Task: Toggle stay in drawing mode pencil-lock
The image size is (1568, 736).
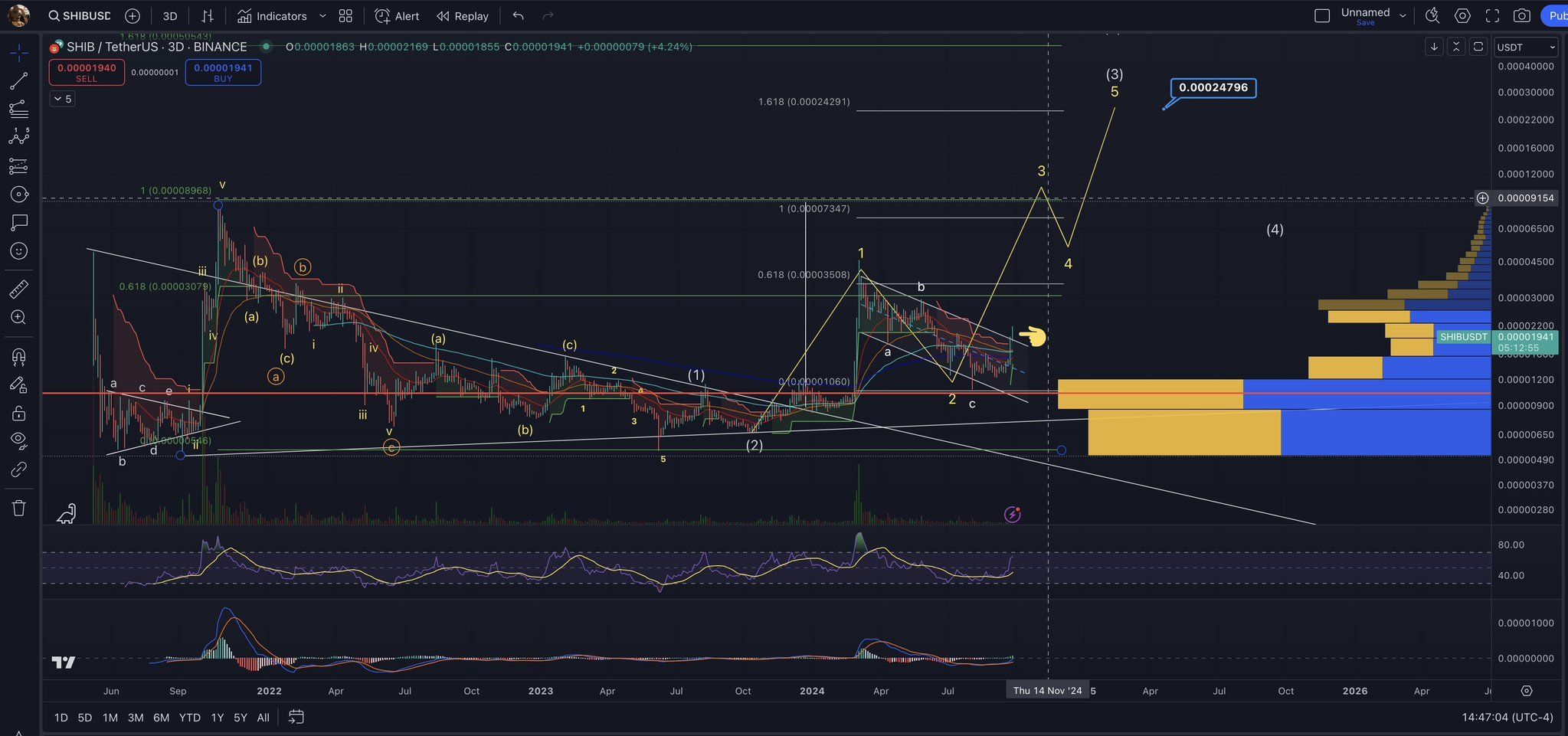Action: (x=19, y=384)
